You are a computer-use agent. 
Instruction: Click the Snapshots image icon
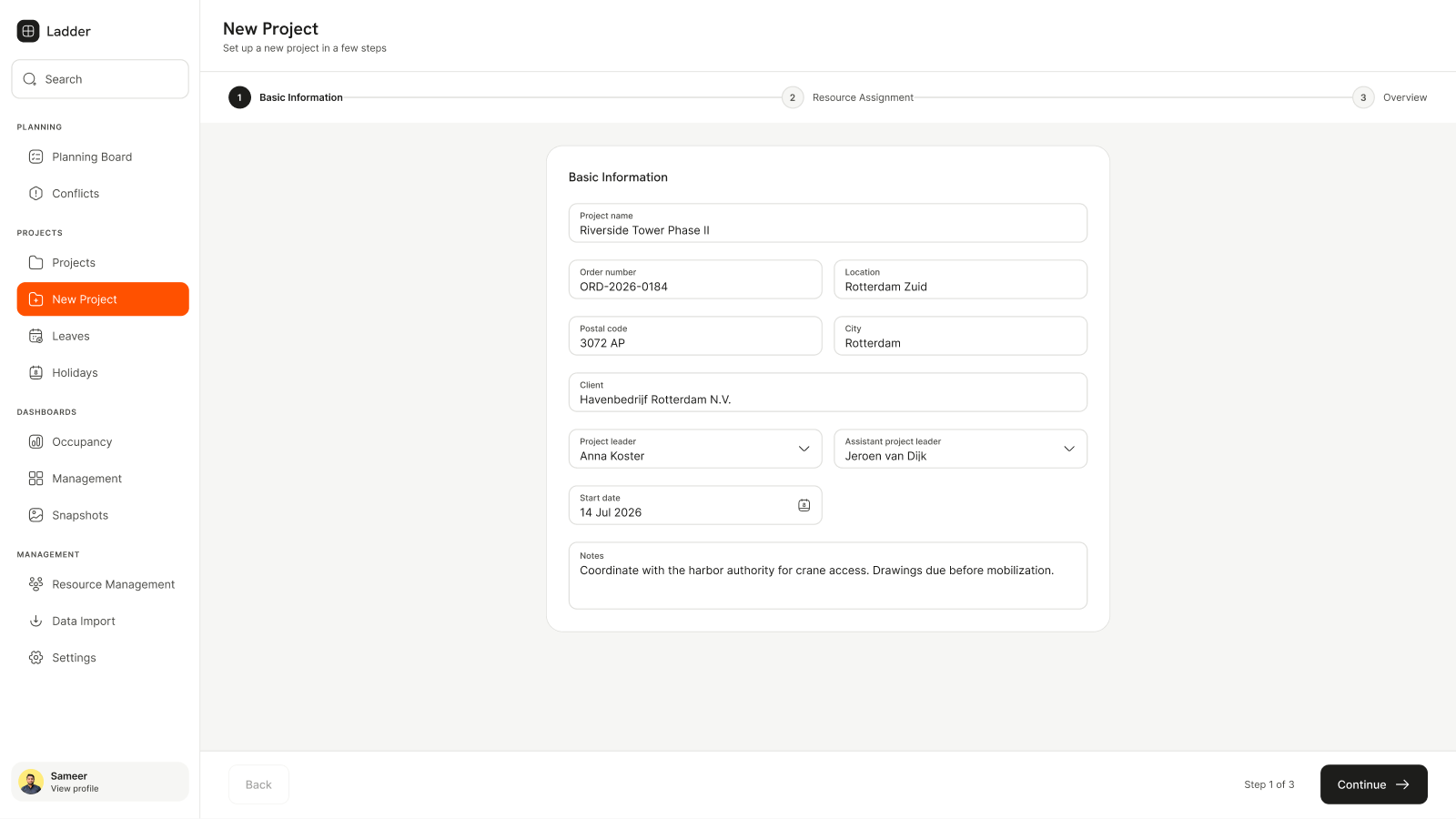35,515
